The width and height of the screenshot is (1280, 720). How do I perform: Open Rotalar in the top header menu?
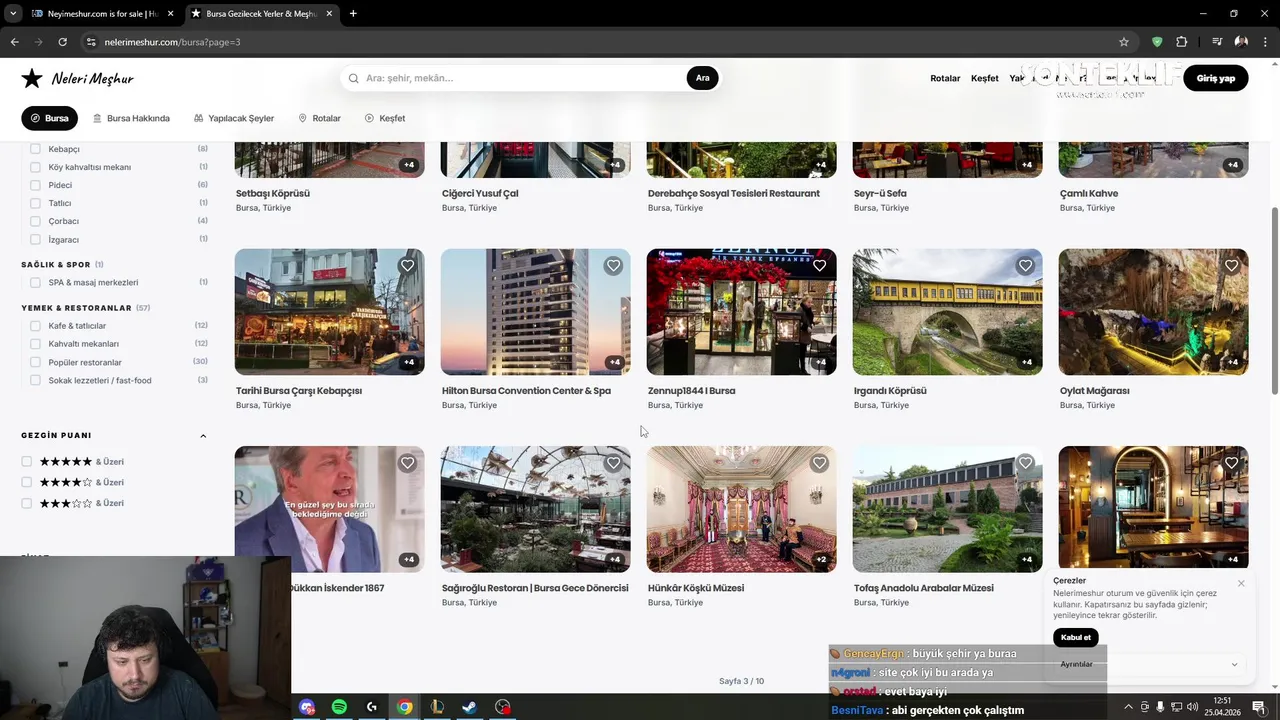click(945, 78)
